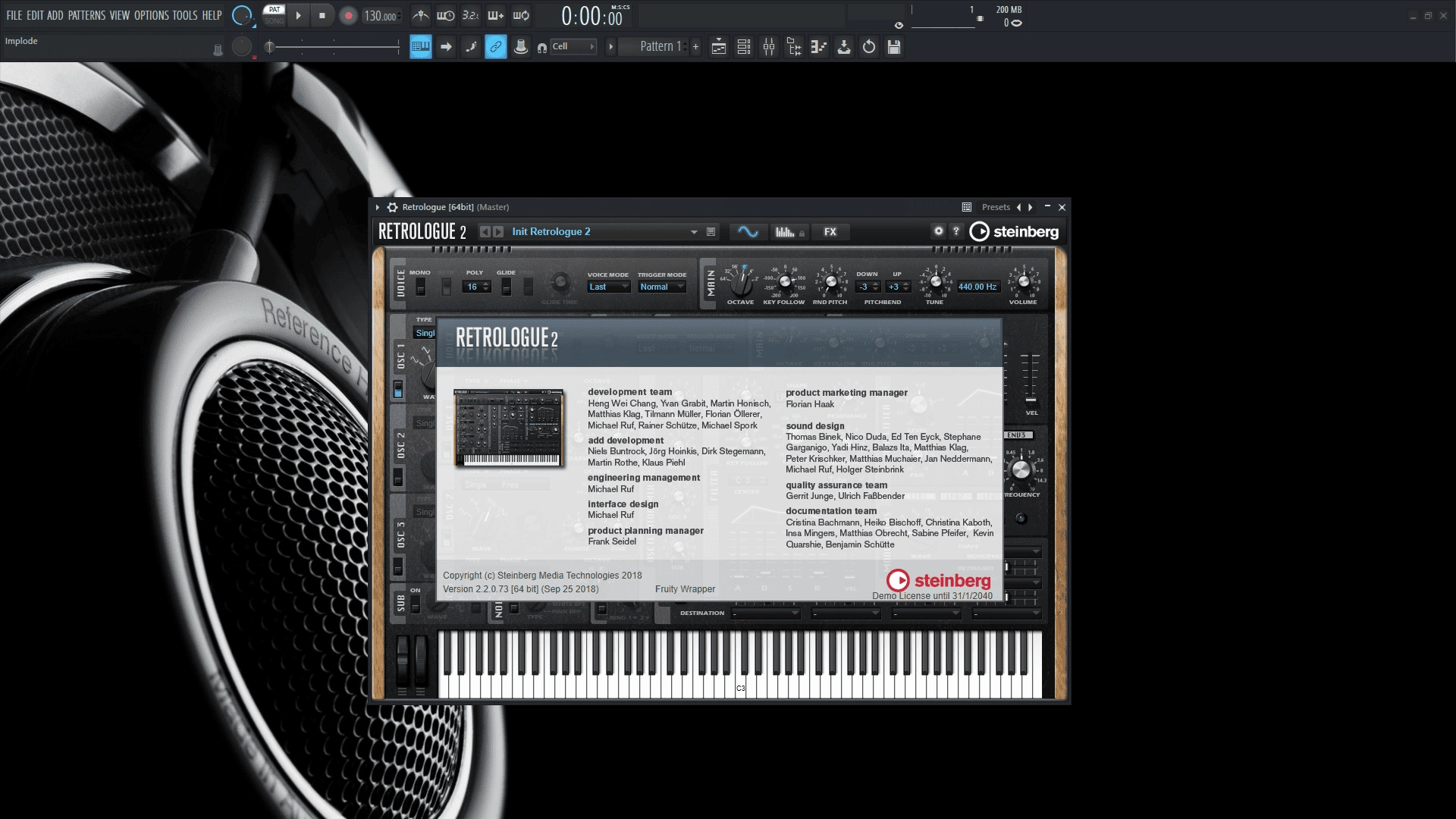Toggle loop recording icon

(521, 15)
